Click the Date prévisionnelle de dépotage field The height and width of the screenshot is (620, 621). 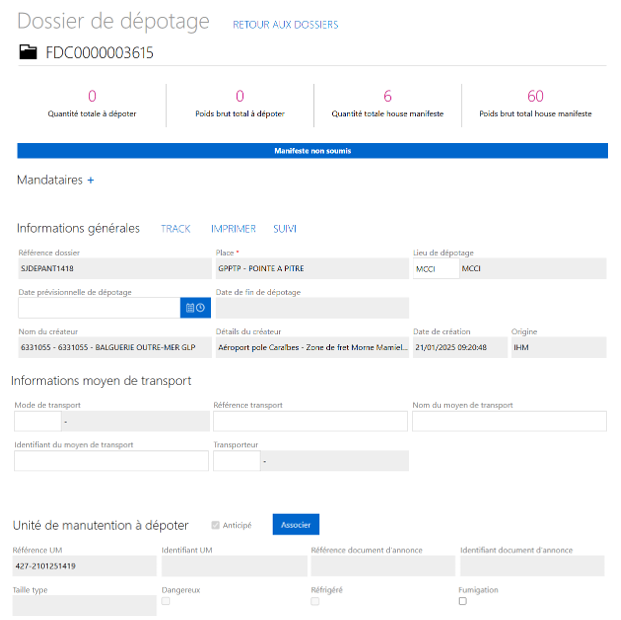click(x=97, y=308)
